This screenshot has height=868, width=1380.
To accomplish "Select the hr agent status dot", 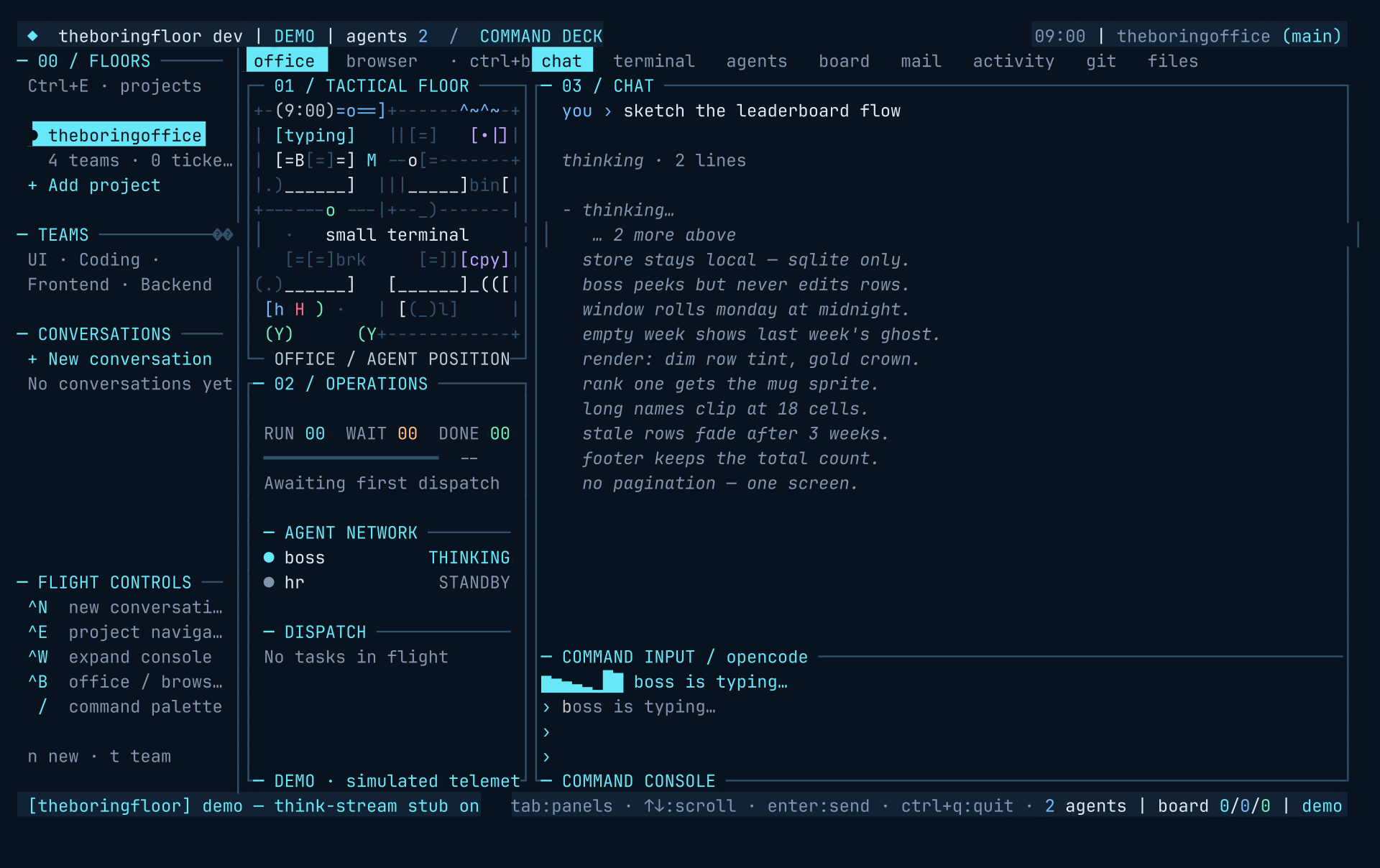I will pyautogui.click(x=269, y=583).
